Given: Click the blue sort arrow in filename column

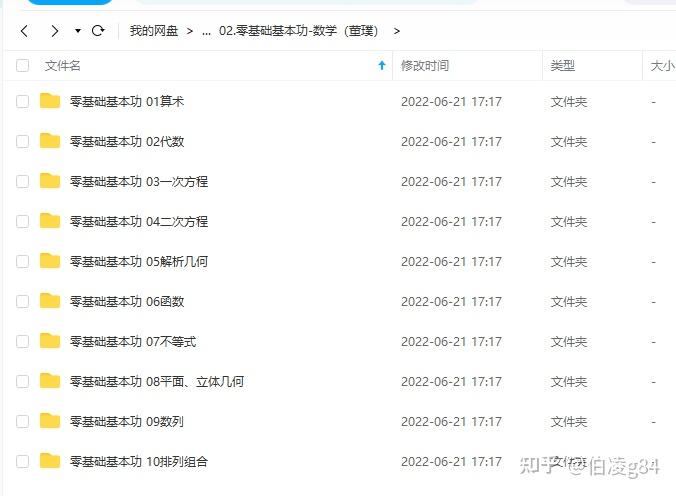Looking at the screenshot, I should click(x=382, y=66).
